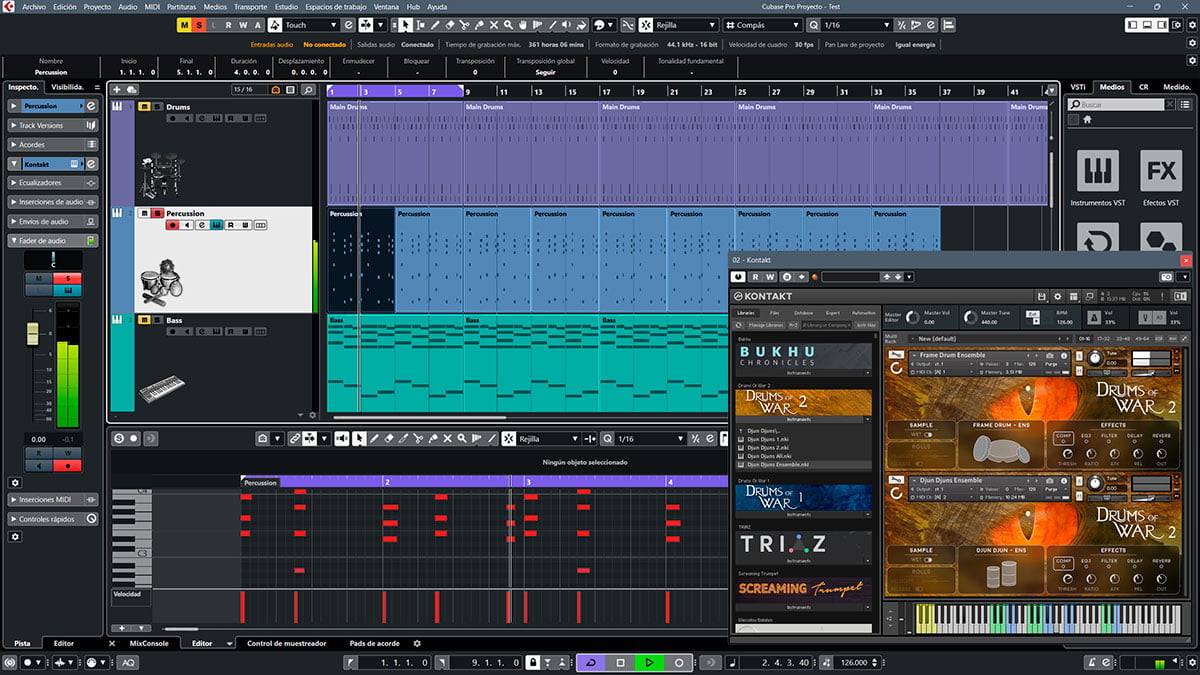Select the Range Selection tool in main toolbar
The image size is (1200, 675).
point(420,25)
